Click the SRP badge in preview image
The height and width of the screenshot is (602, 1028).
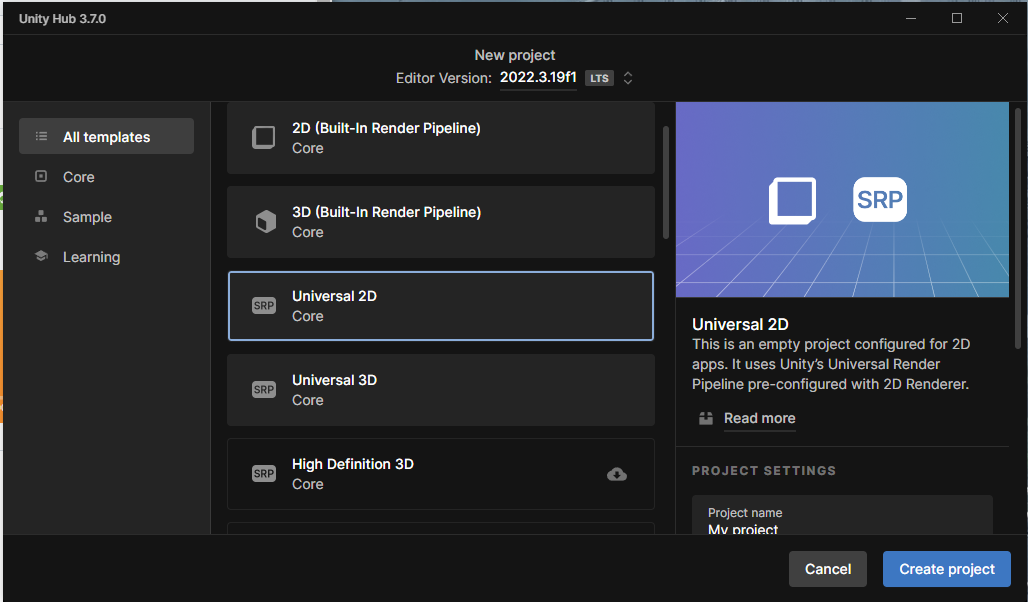click(x=880, y=199)
